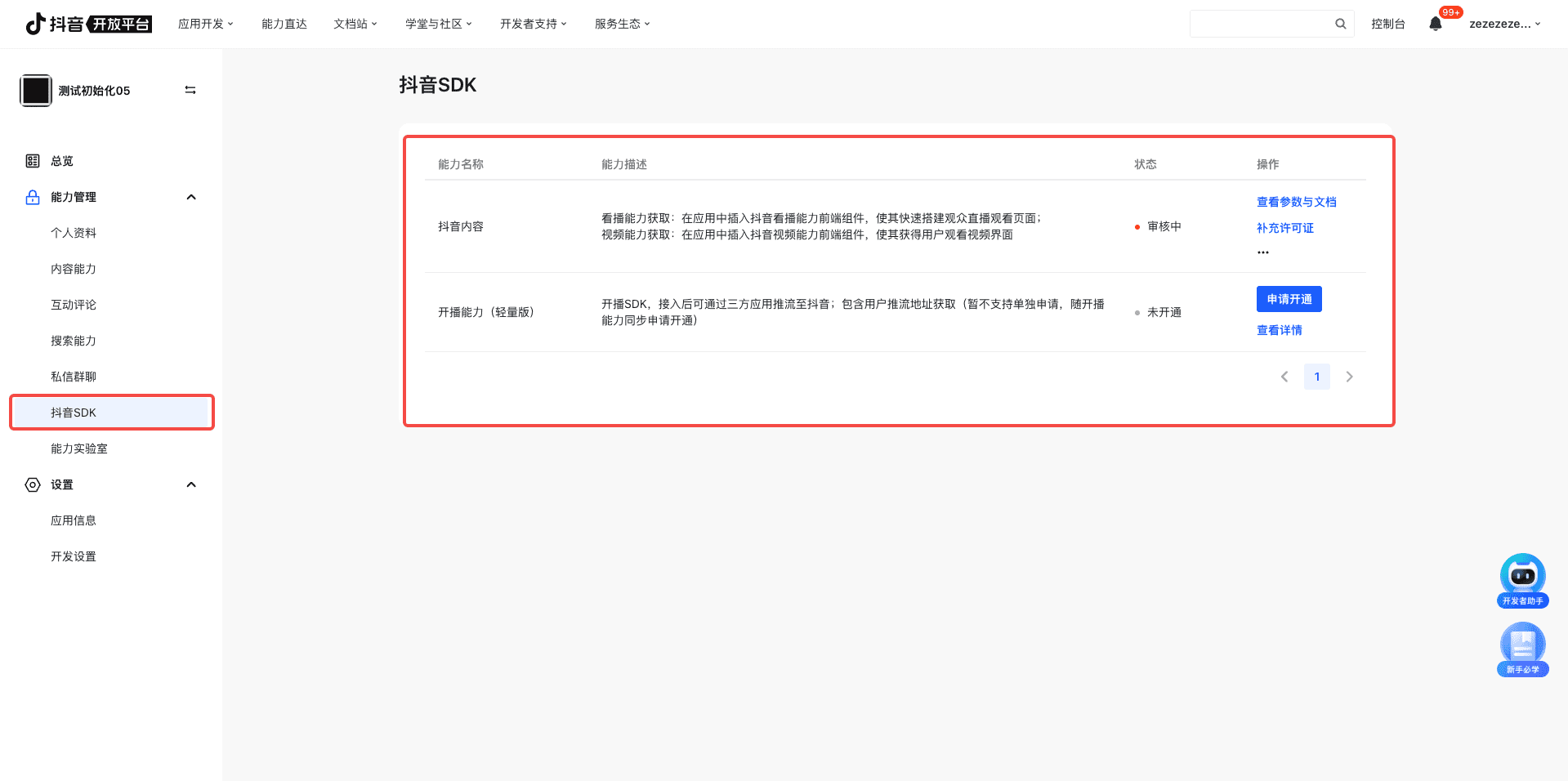Click the 能力名称 column header
1568x781 pixels.
coord(461,164)
